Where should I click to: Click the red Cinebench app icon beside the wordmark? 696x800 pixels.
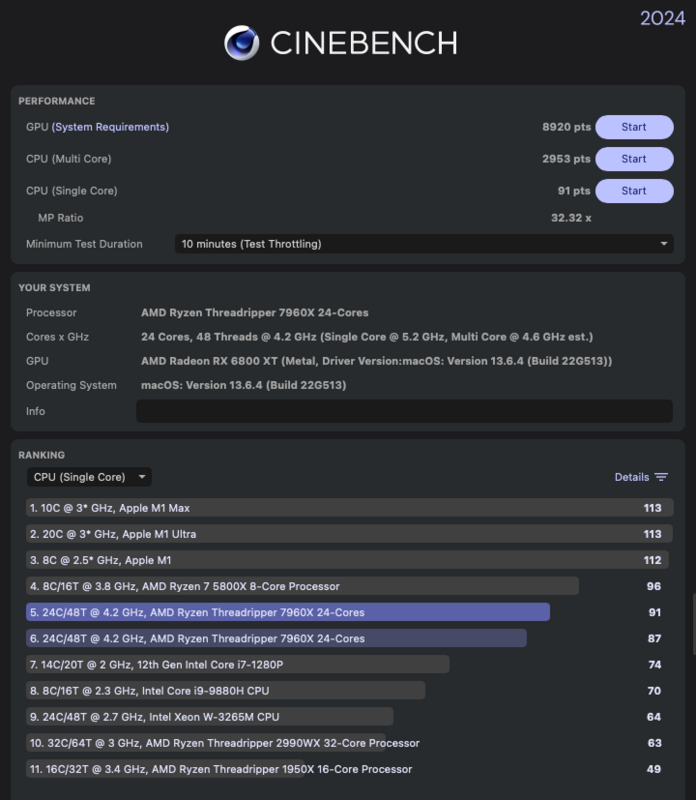tap(241, 42)
